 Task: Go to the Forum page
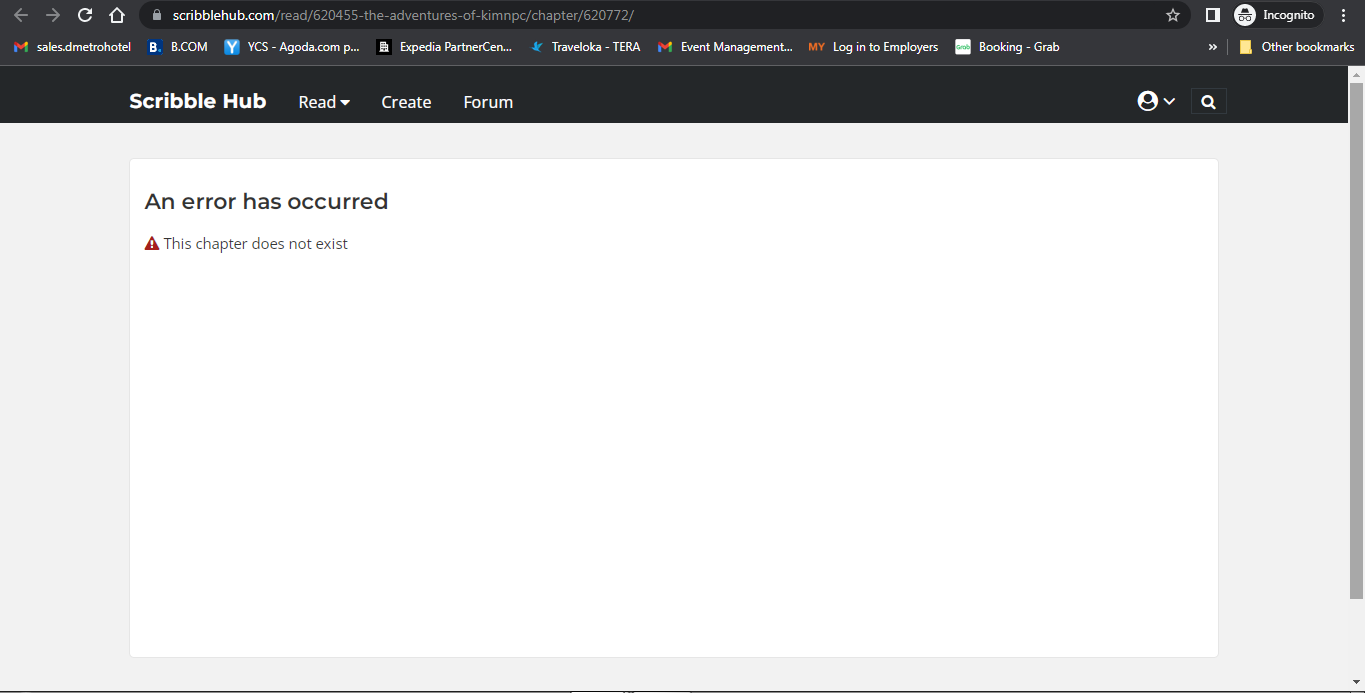tap(488, 102)
